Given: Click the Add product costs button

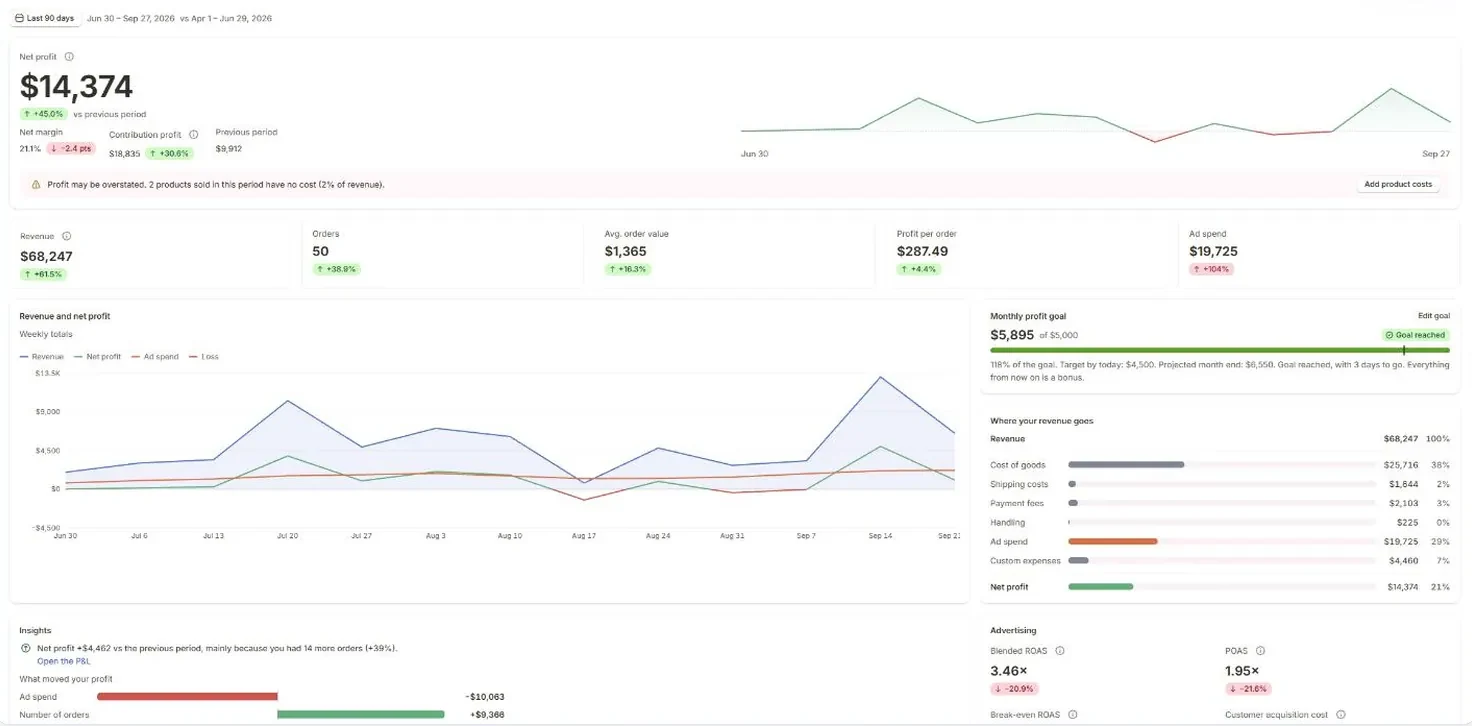Looking at the screenshot, I should coord(1398,185).
